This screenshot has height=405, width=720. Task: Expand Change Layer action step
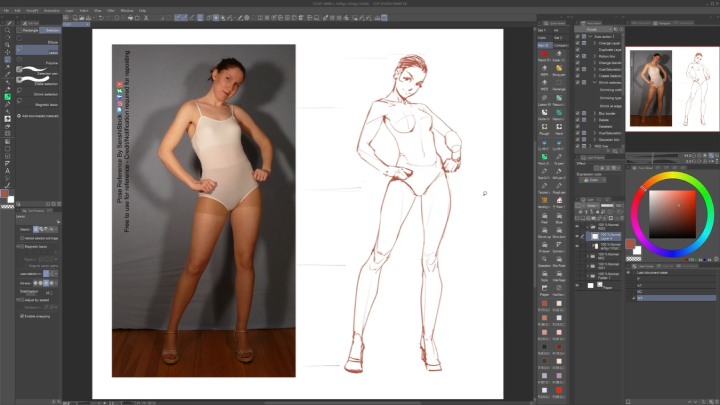(x=595, y=43)
